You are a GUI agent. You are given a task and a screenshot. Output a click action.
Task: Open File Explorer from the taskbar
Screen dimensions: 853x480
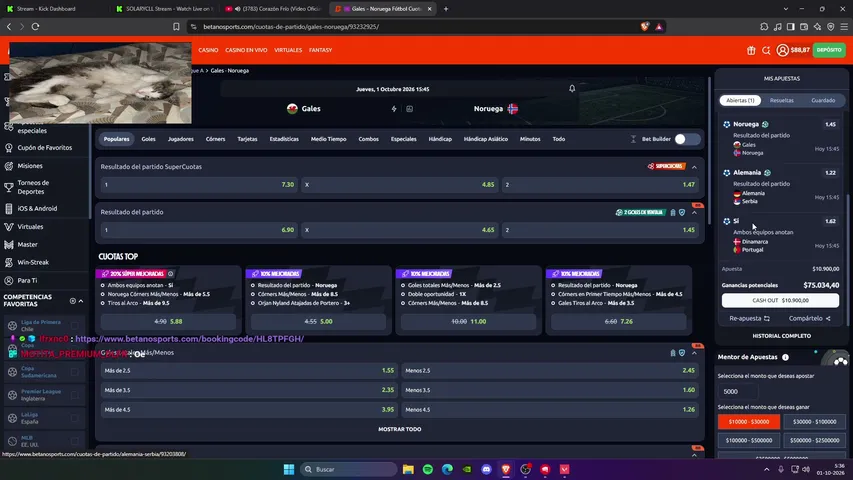pyautogui.click(x=408, y=469)
